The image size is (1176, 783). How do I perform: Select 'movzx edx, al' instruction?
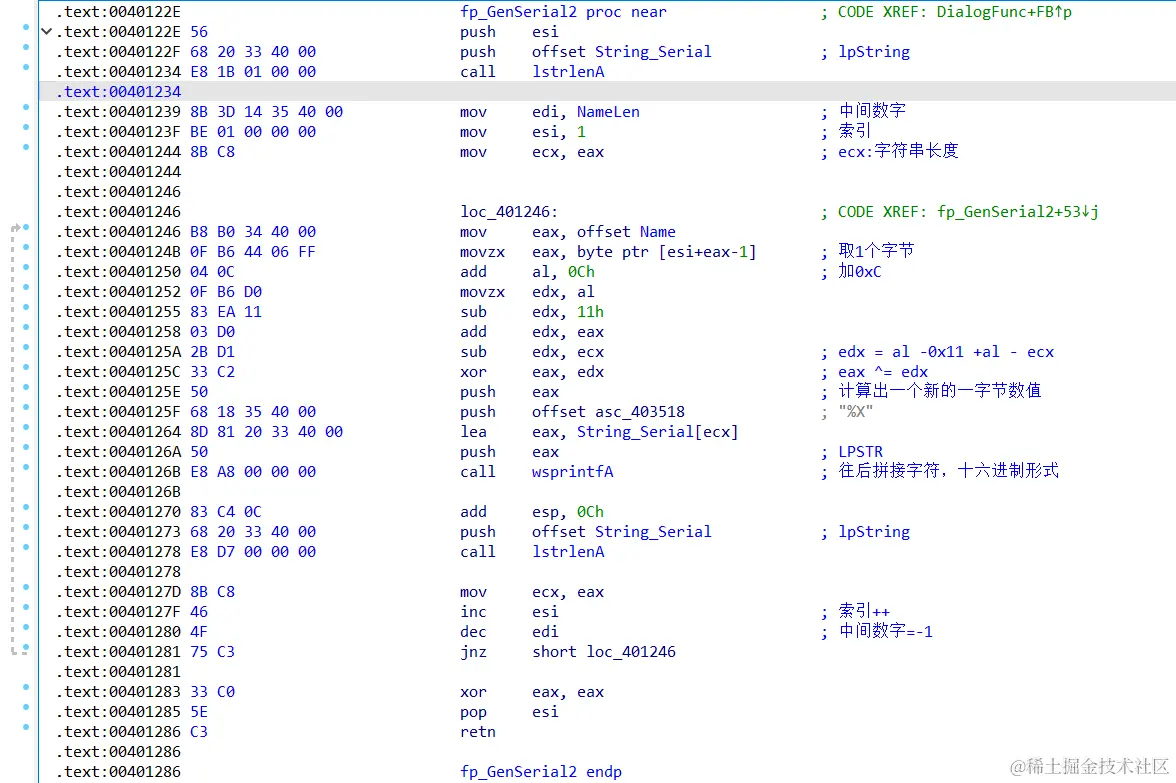click(x=527, y=292)
